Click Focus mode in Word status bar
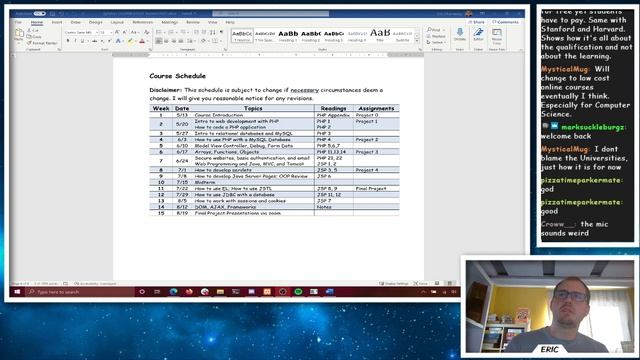Screen dimensions: 640x360 [420, 283]
